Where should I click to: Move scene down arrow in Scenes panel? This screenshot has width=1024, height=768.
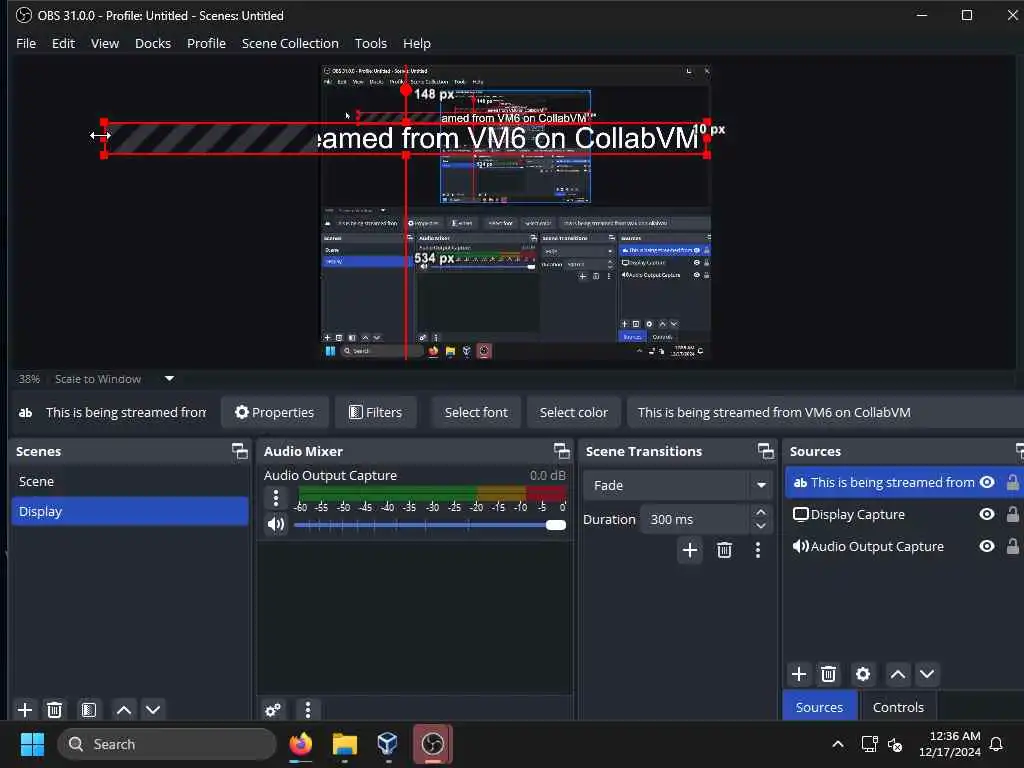coord(153,709)
